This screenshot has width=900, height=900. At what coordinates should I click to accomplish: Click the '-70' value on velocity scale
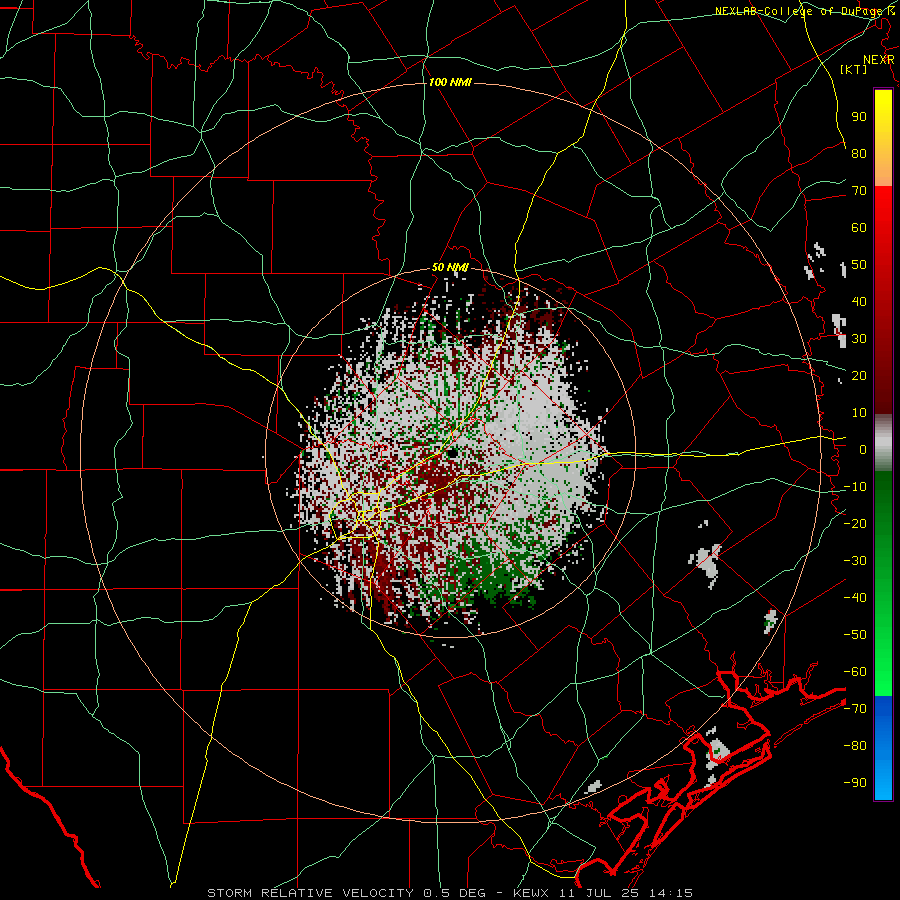point(855,708)
